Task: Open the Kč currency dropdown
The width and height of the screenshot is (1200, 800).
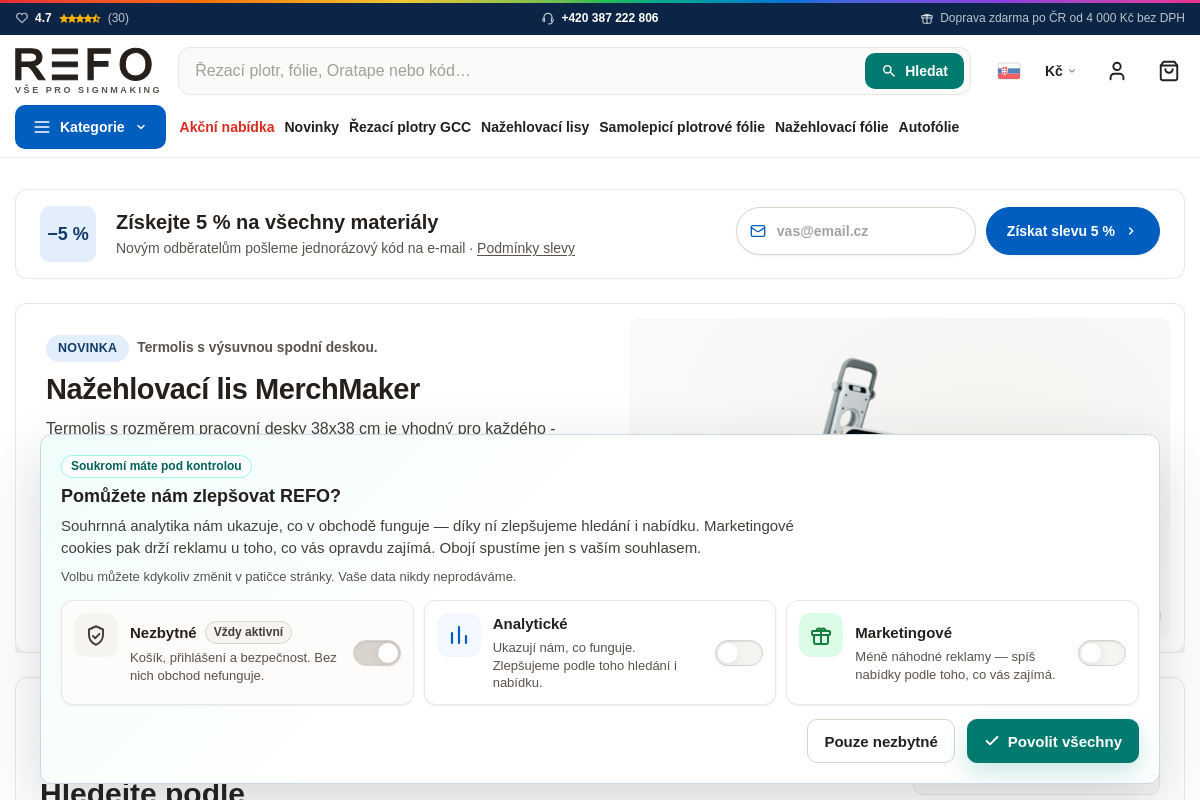Action: tap(1061, 71)
